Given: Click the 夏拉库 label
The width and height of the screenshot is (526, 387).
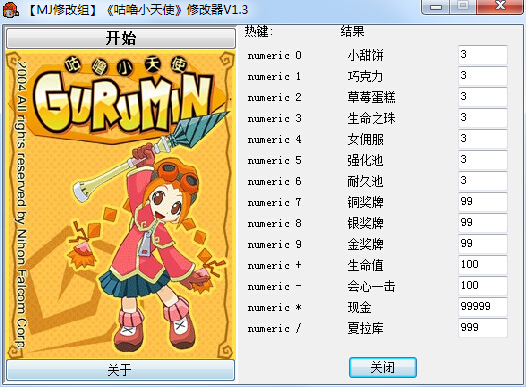Looking at the screenshot, I should (365, 328).
